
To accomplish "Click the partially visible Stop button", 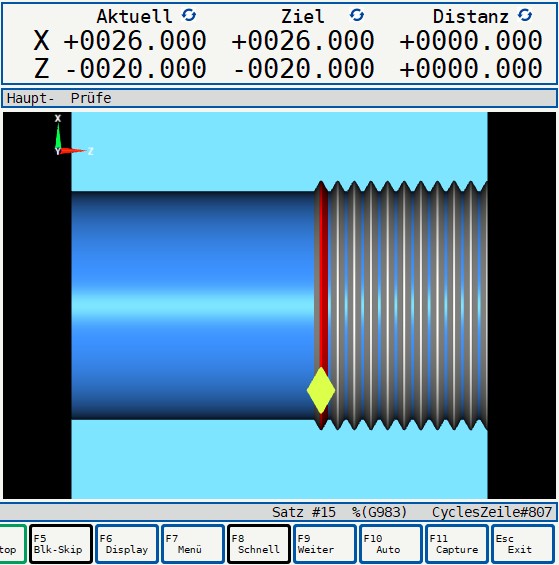I will click(x=13, y=544).
